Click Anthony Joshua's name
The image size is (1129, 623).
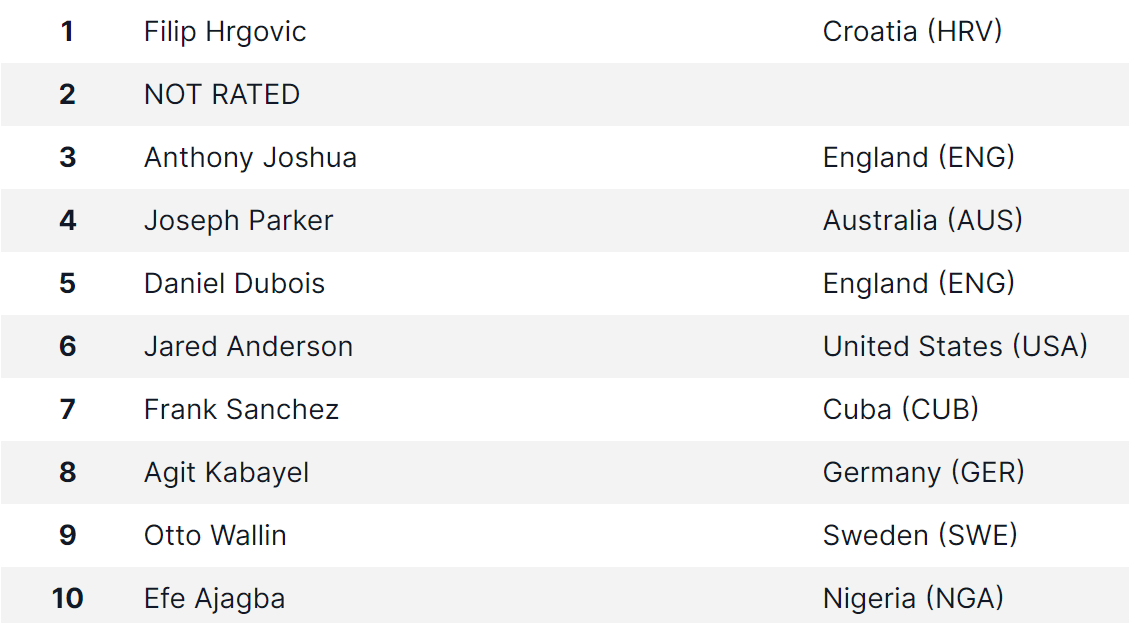click(x=251, y=158)
